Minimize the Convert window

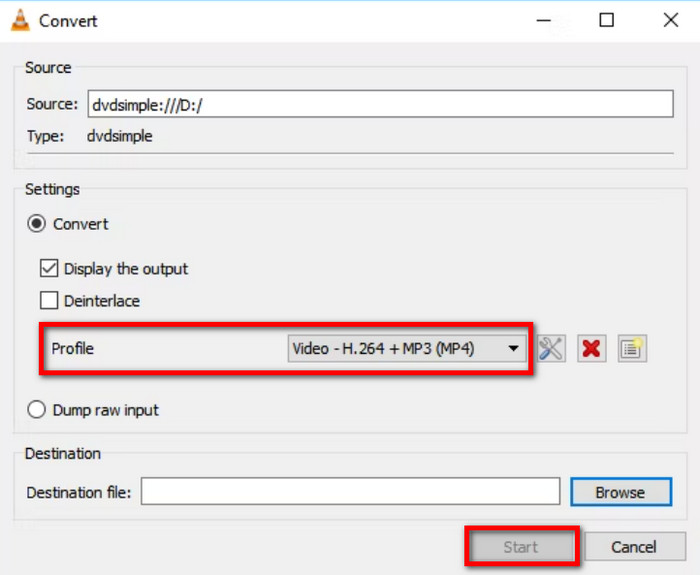pyautogui.click(x=544, y=21)
